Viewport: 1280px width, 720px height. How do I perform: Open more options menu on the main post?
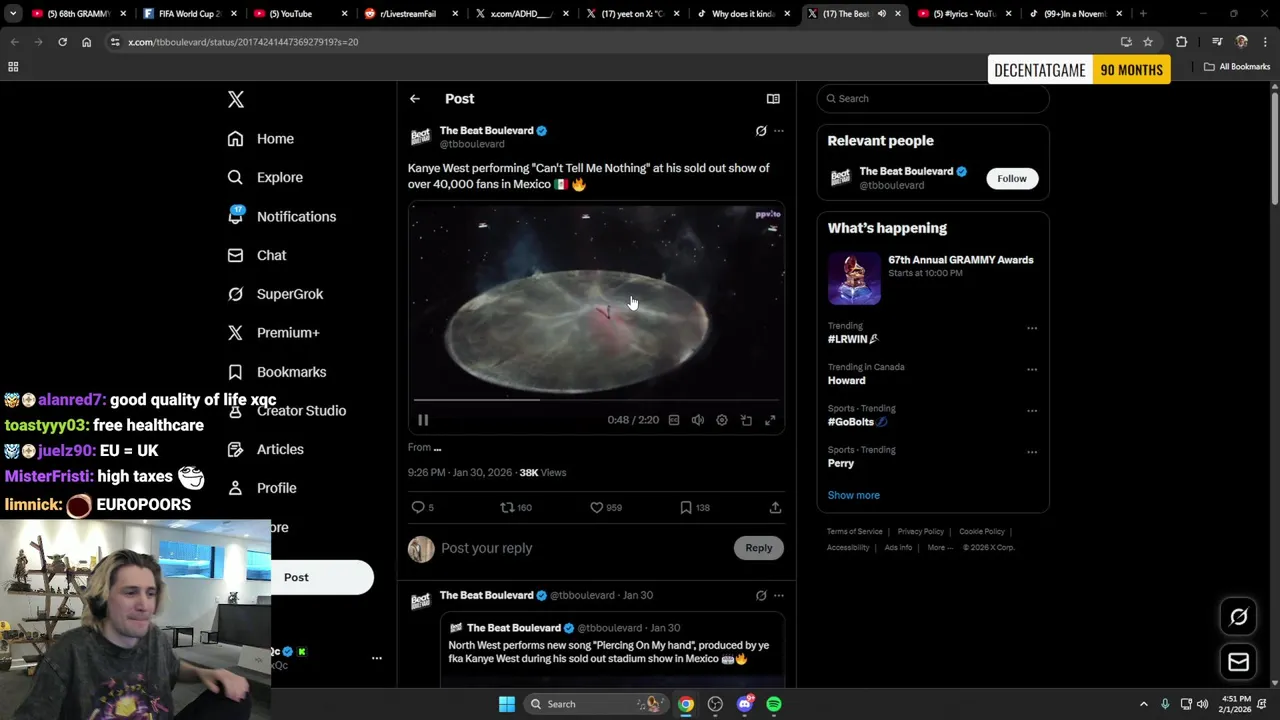click(779, 131)
